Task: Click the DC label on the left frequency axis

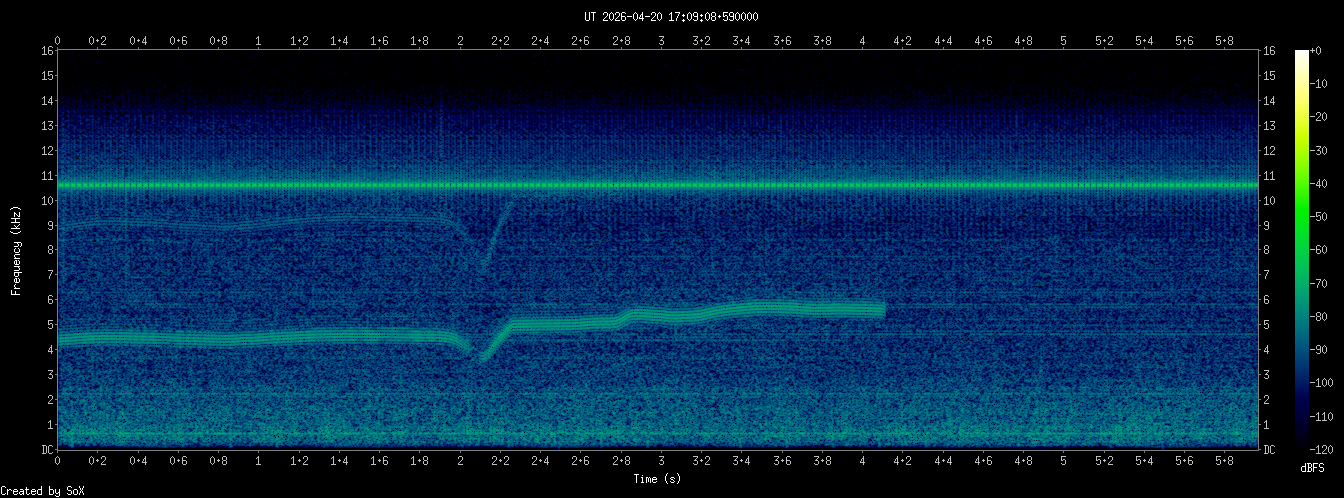Action: pyautogui.click(x=47, y=449)
